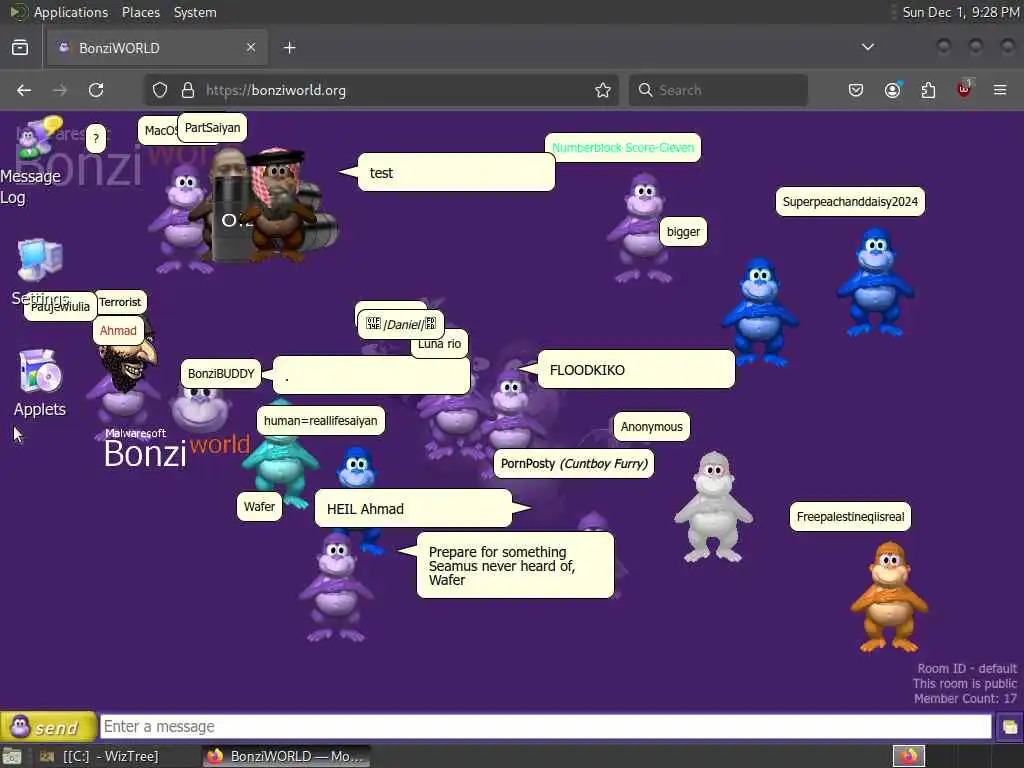The height and width of the screenshot is (768, 1024).
Task: Click the Terrorist name tag
Action: [120, 302]
